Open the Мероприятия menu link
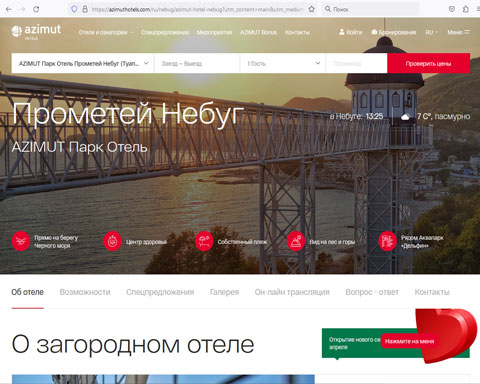This screenshot has width=480, height=384. pyautogui.click(x=214, y=32)
